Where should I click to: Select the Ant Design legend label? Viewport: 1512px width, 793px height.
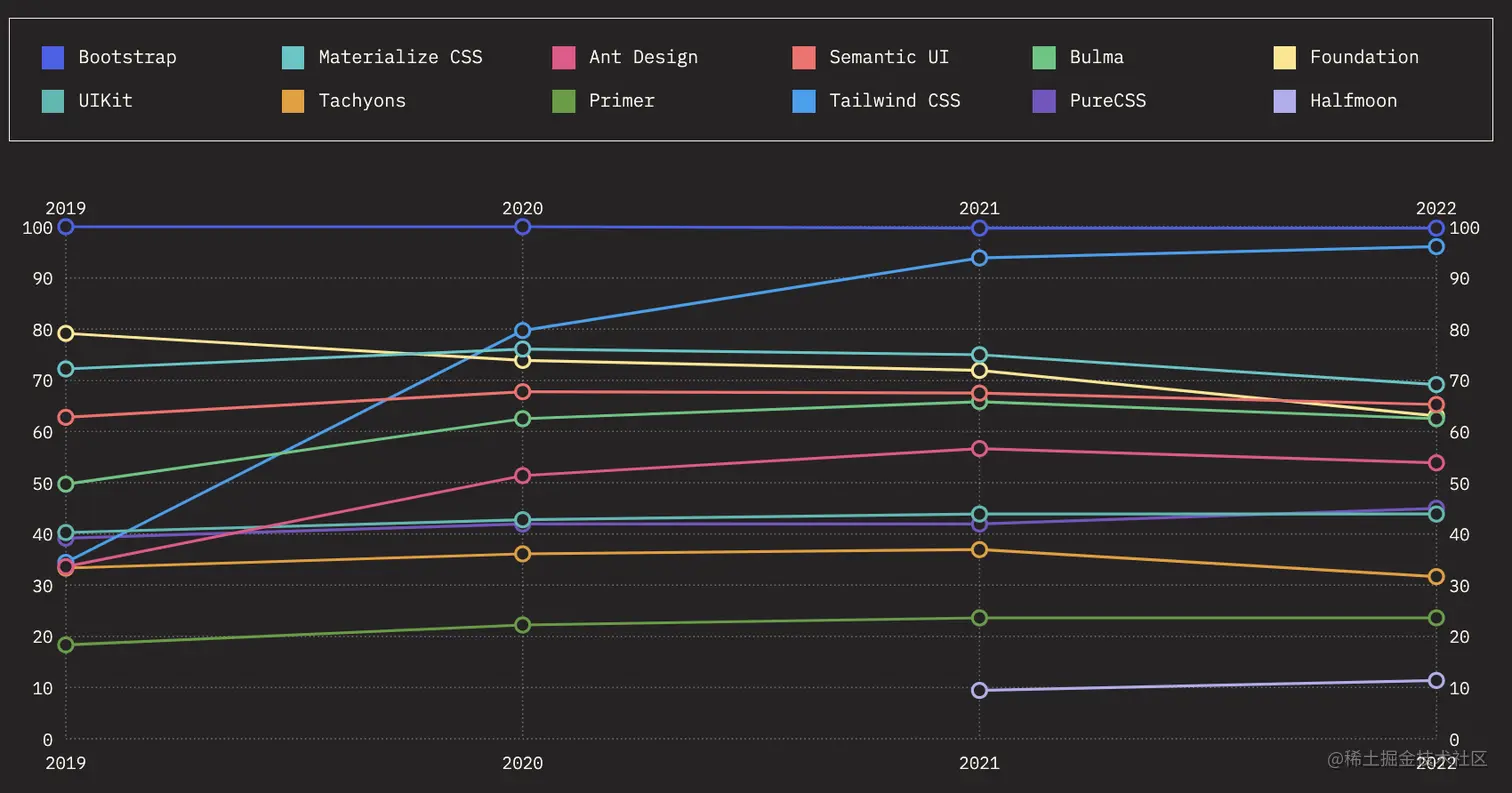point(643,57)
